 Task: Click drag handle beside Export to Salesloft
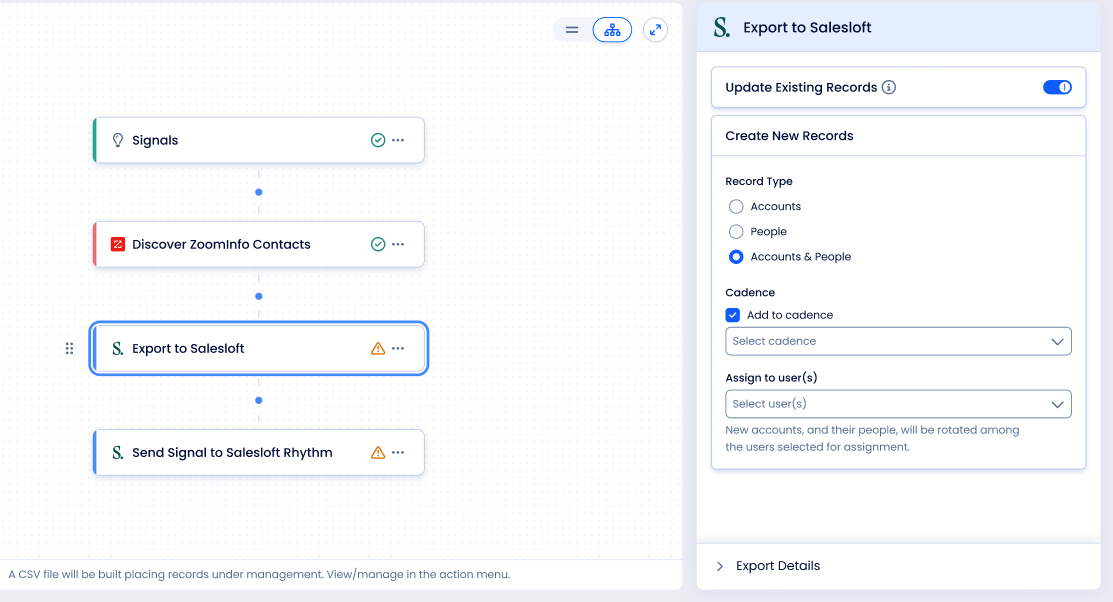(x=70, y=349)
